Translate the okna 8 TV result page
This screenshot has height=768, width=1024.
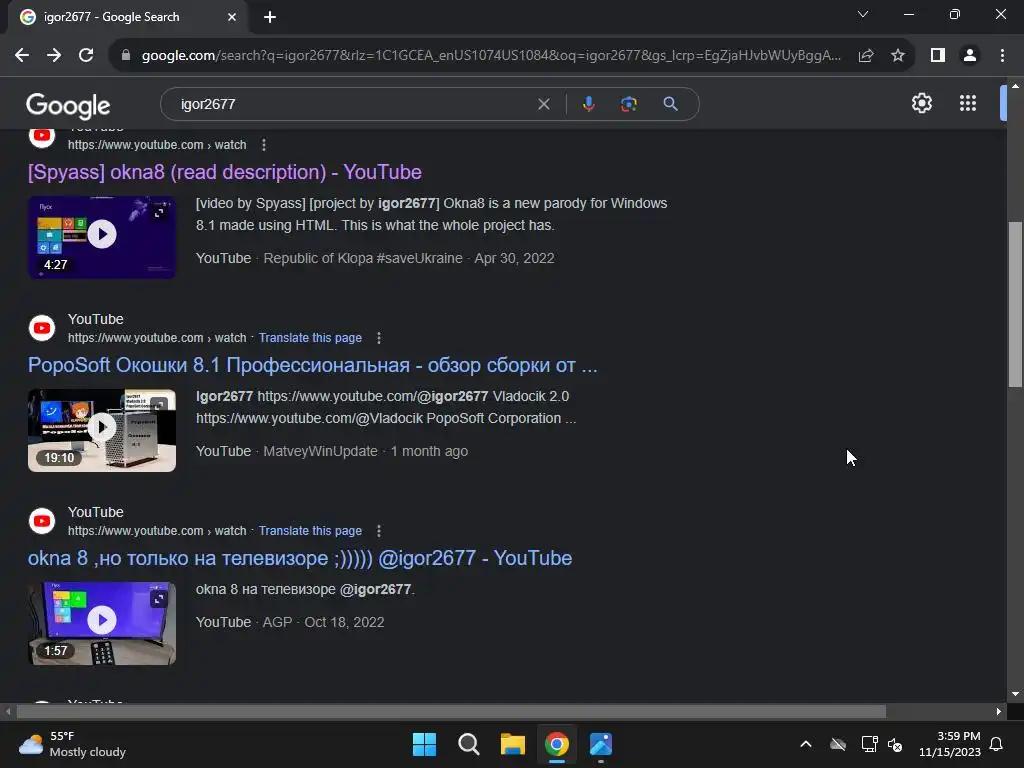click(310, 531)
